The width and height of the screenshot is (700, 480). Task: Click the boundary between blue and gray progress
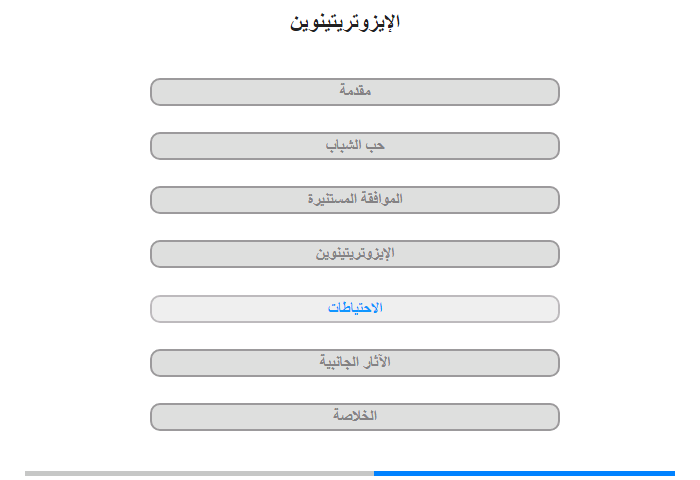point(374,473)
